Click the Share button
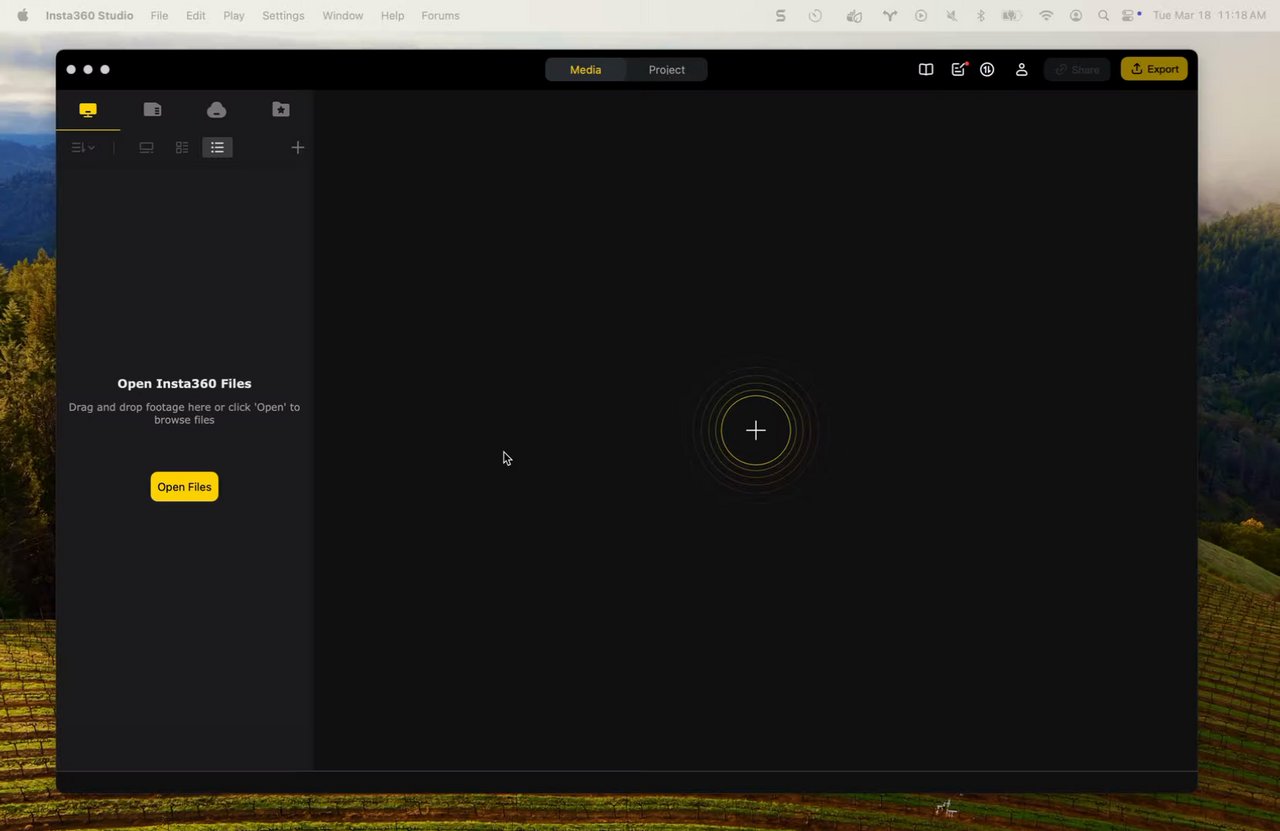The image size is (1280, 831). pyautogui.click(x=1077, y=70)
